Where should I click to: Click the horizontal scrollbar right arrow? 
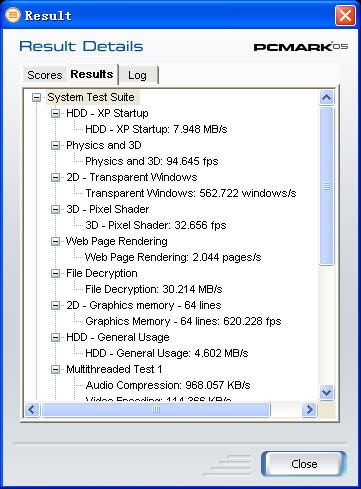pos(309,409)
